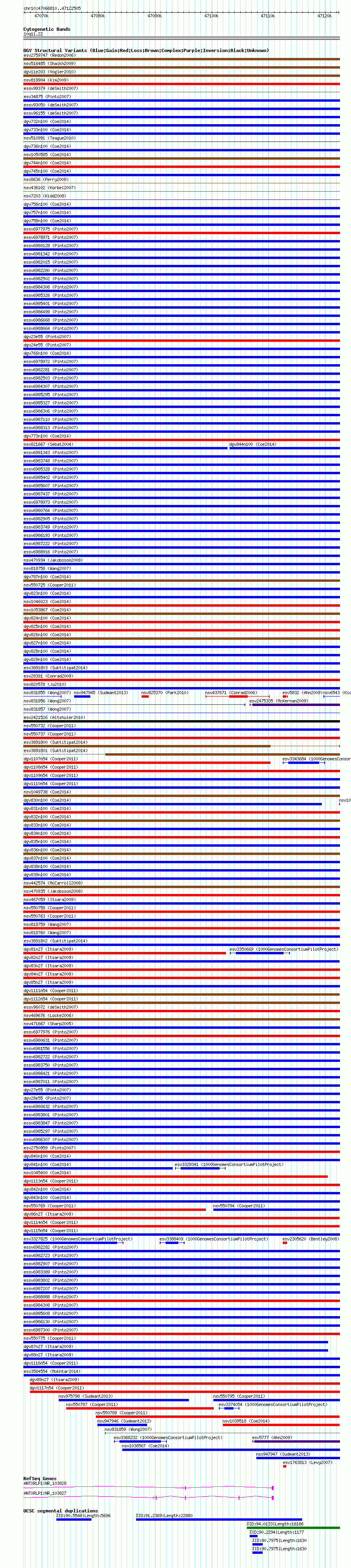Select the UCSC segmental duplications track title
Screen dimensions: 351x1568
[60, 1510]
